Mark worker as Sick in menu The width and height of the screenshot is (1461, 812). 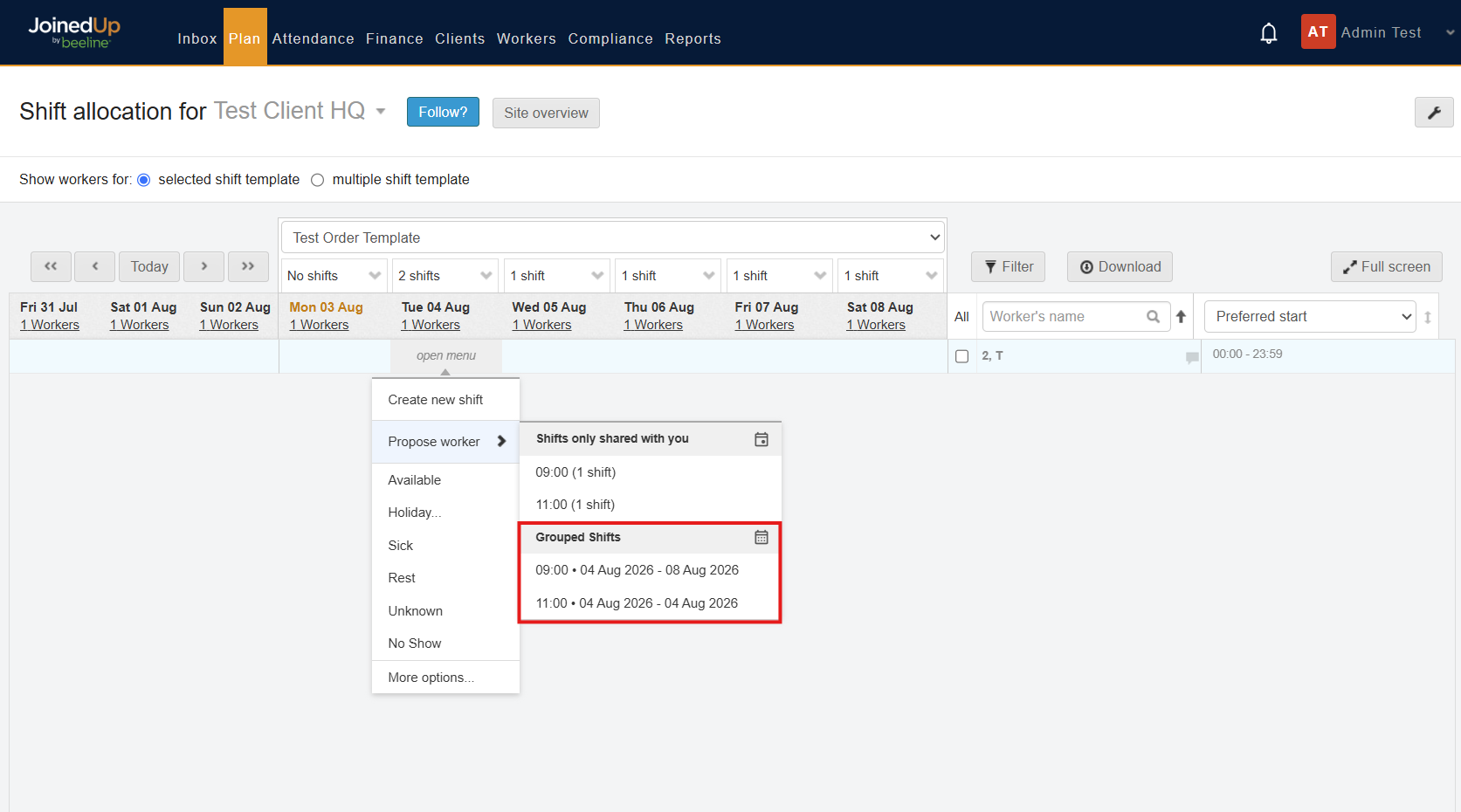(x=445, y=546)
